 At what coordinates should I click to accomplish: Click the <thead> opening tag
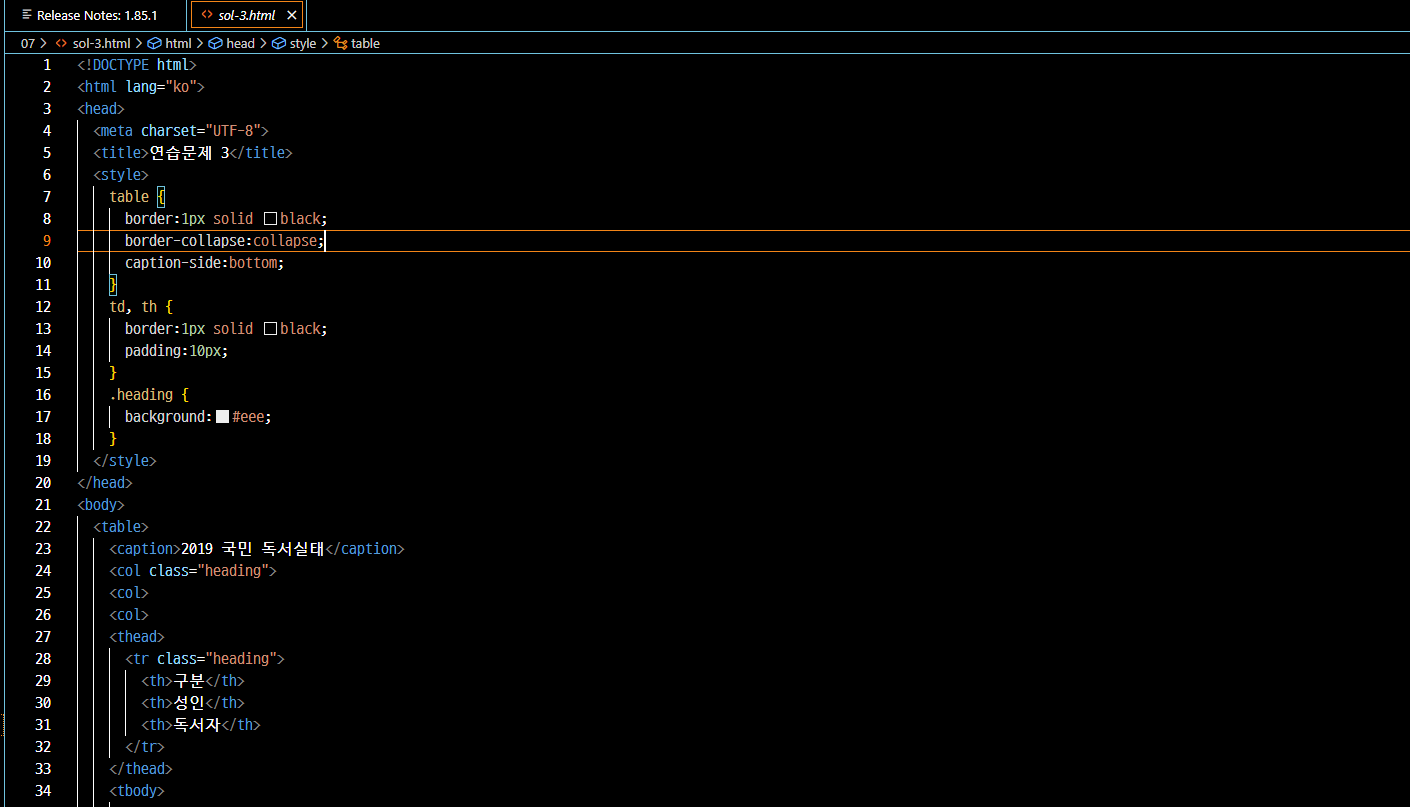[137, 637]
